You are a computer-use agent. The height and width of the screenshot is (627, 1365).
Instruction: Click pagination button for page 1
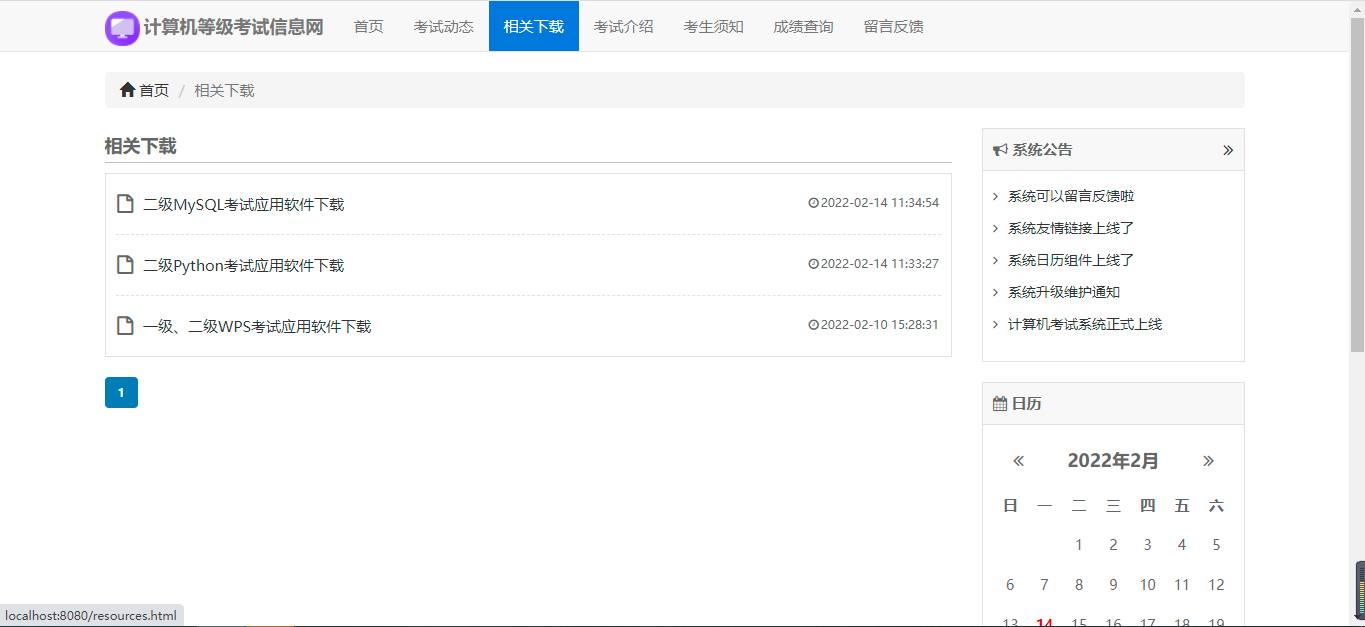click(x=121, y=393)
